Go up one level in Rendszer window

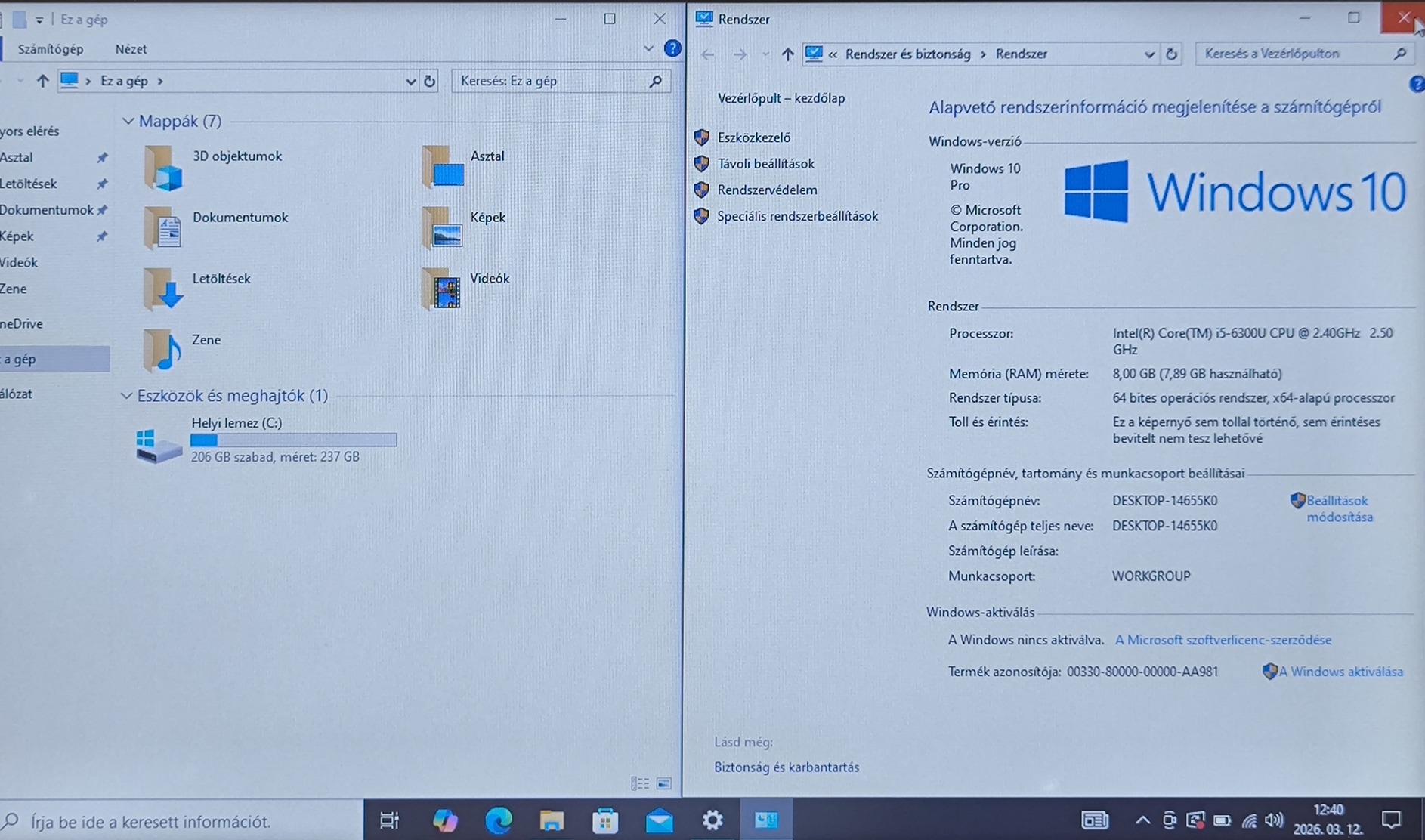[787, 54]
